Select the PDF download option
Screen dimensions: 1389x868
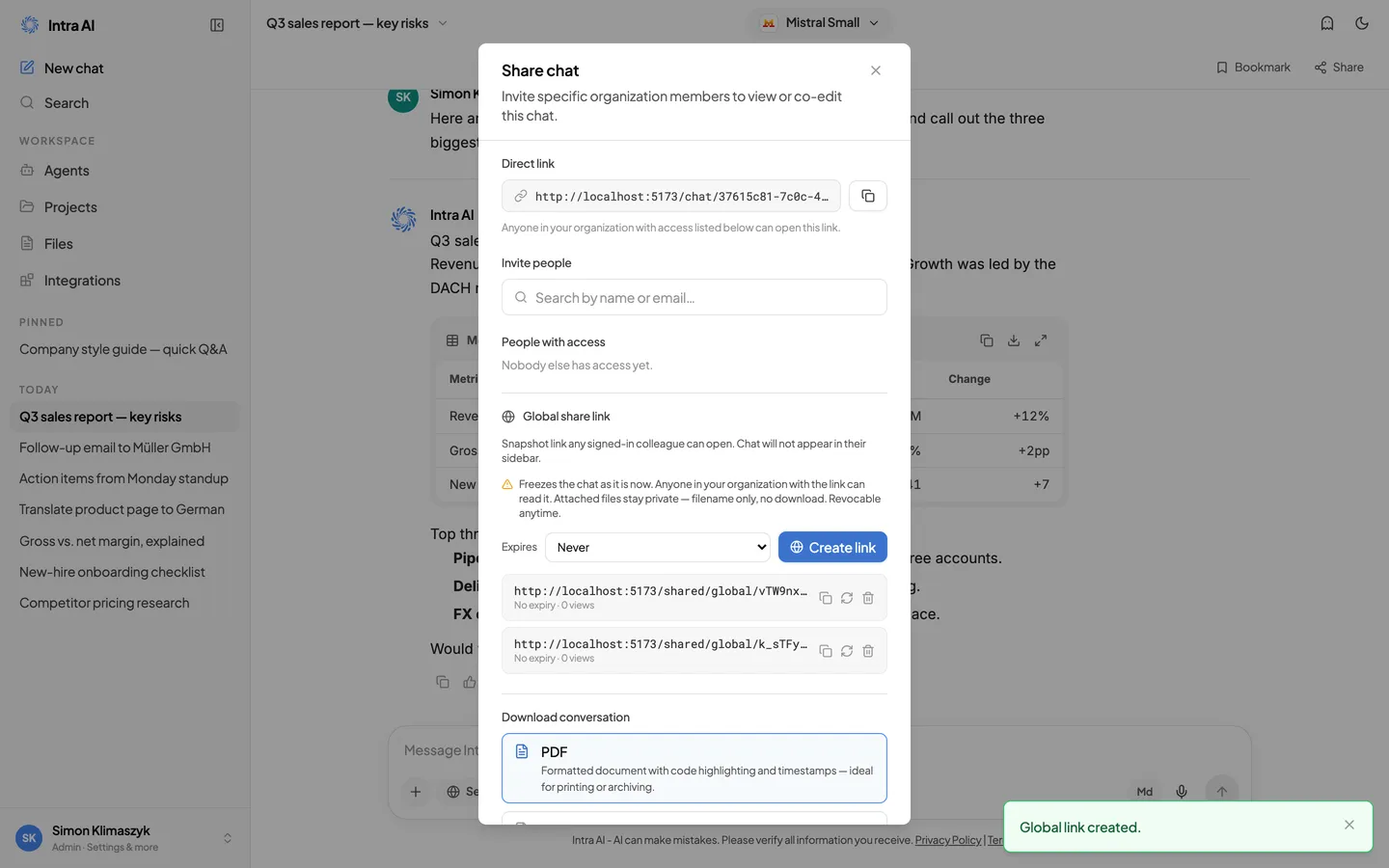pos(694,768)
